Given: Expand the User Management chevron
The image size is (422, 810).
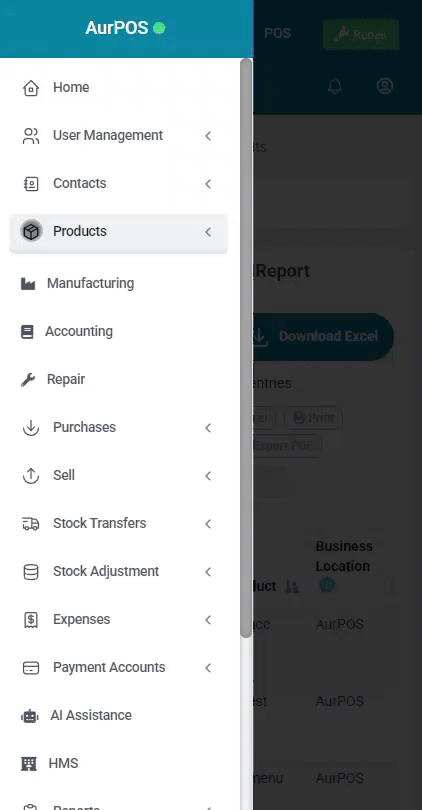Looking at the screenshot, I should click(208, 136).
